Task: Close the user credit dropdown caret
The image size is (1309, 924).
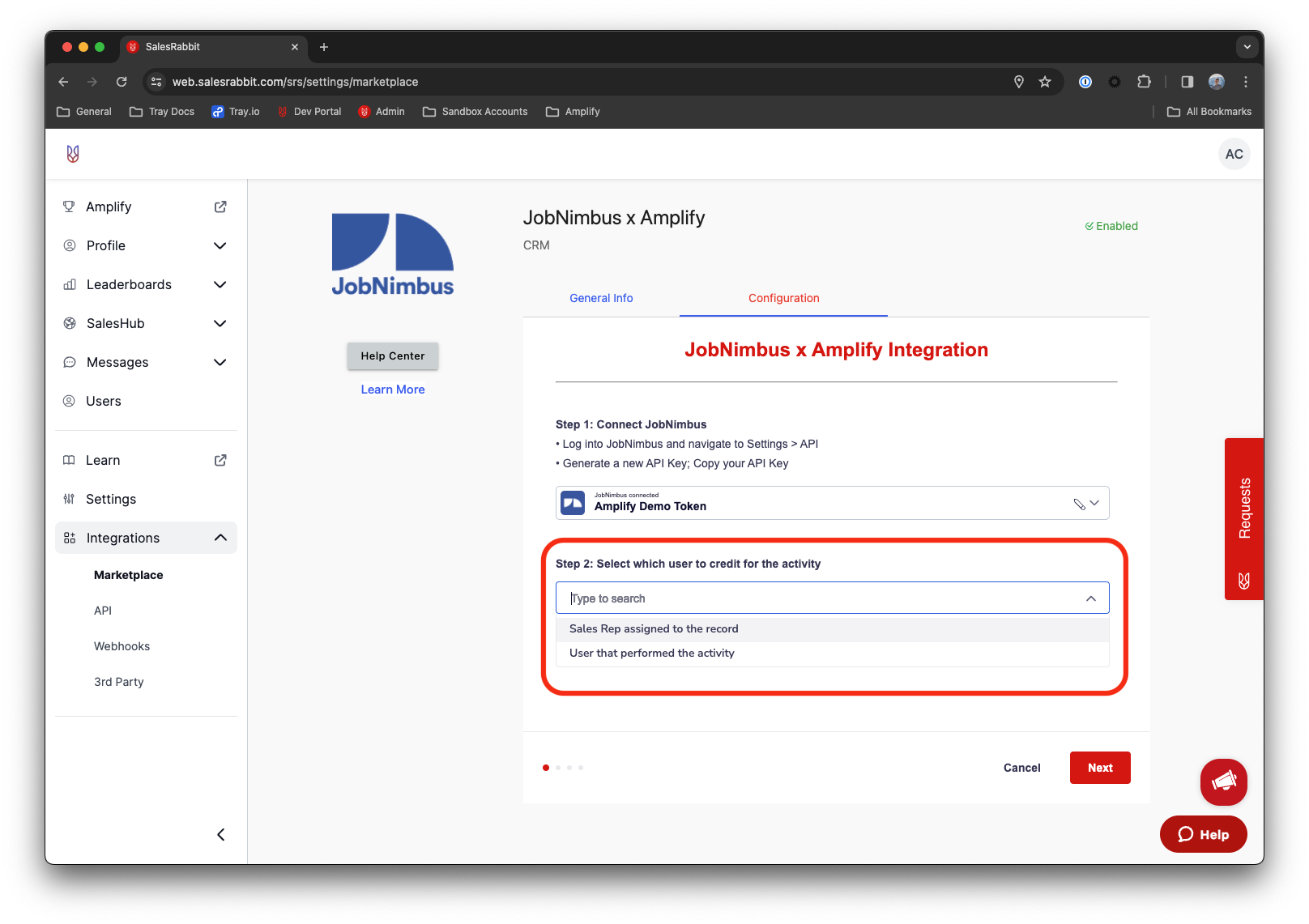Action: point(1091,598)
